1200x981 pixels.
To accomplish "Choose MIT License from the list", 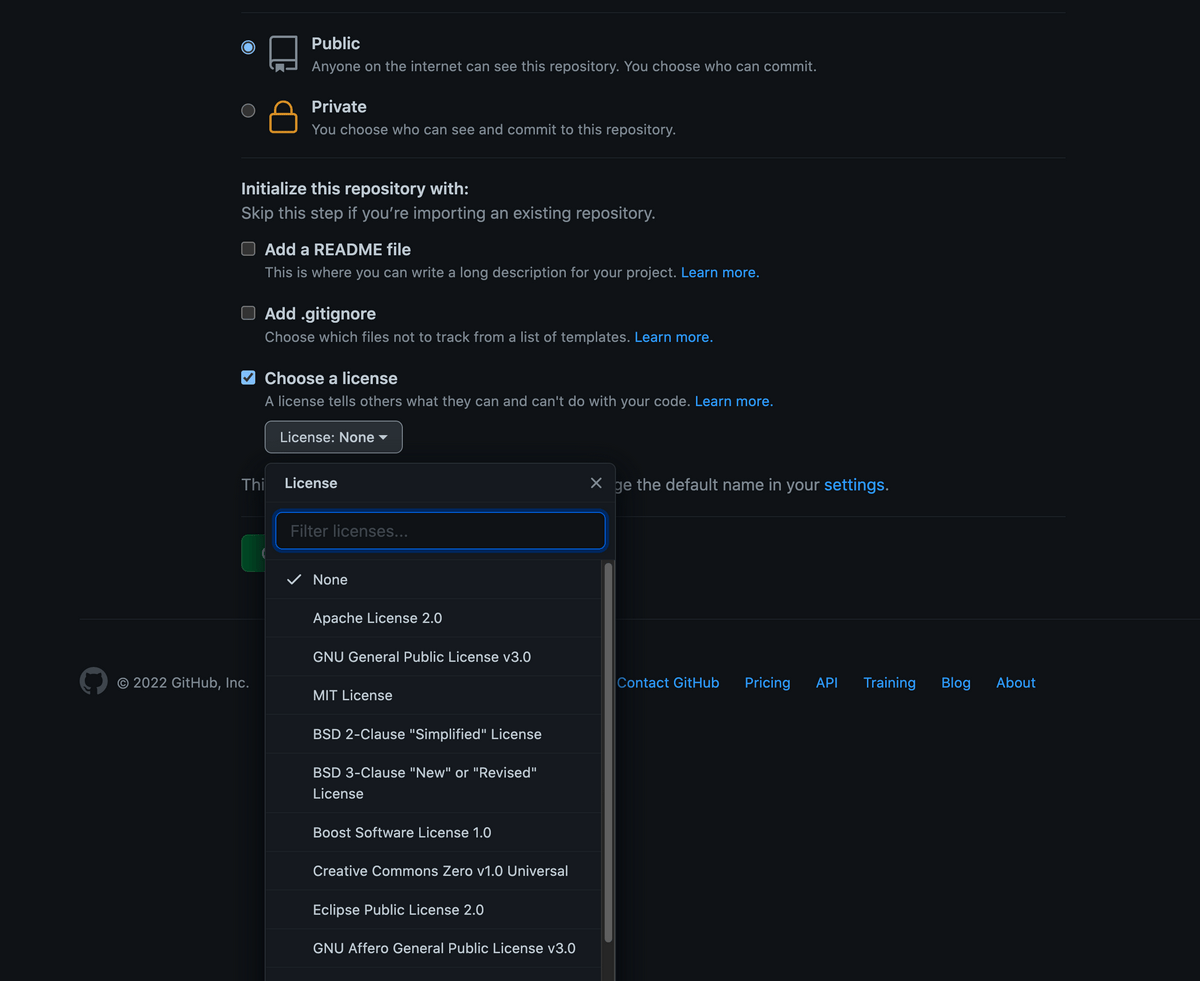I will click(352, 695).
